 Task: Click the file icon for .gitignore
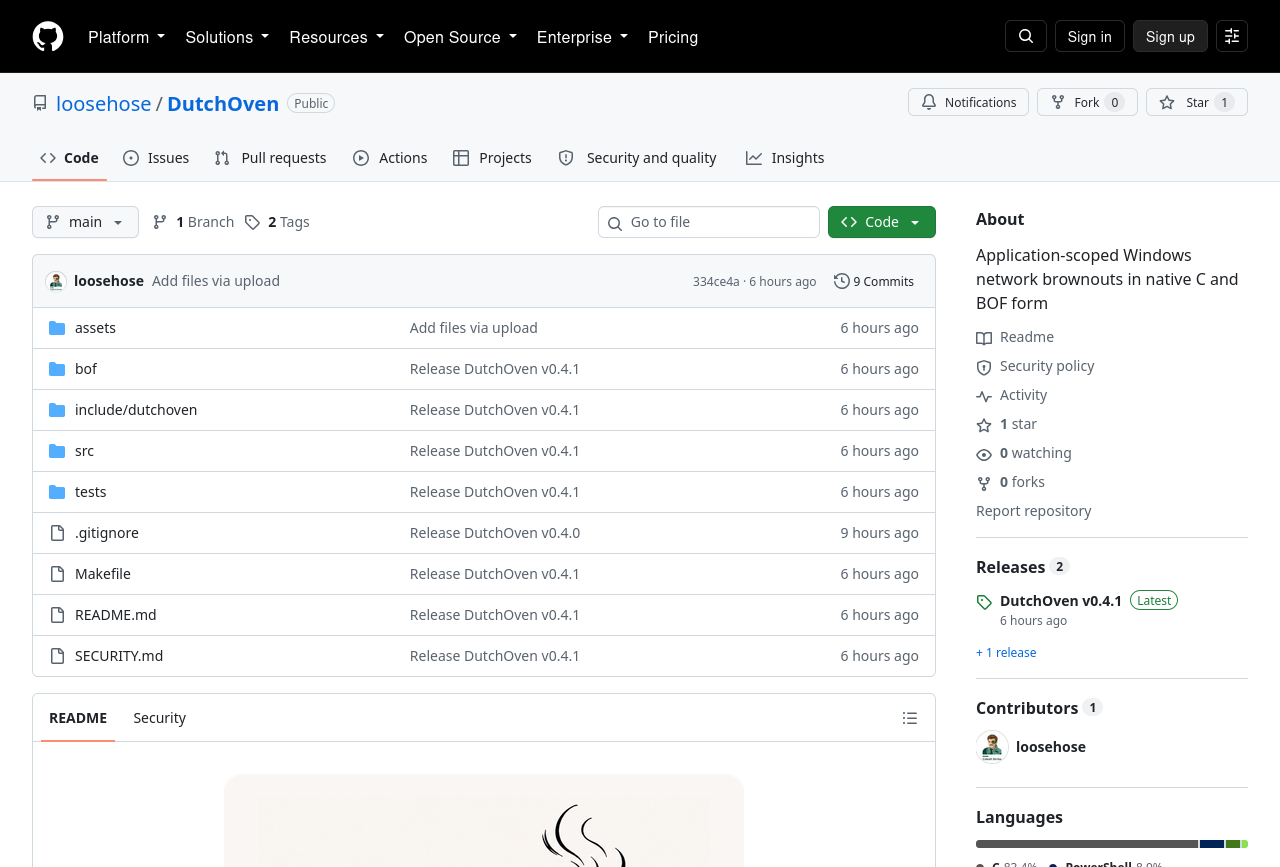[x=57, y=533]
